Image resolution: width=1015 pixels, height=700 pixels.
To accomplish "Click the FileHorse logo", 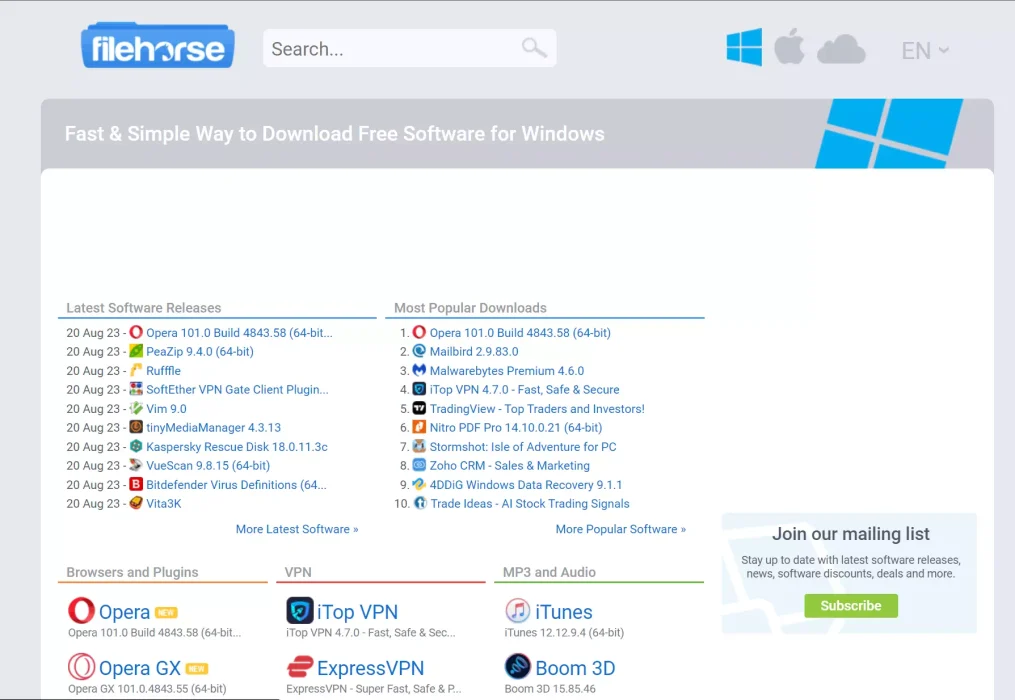I will (157, 46).
